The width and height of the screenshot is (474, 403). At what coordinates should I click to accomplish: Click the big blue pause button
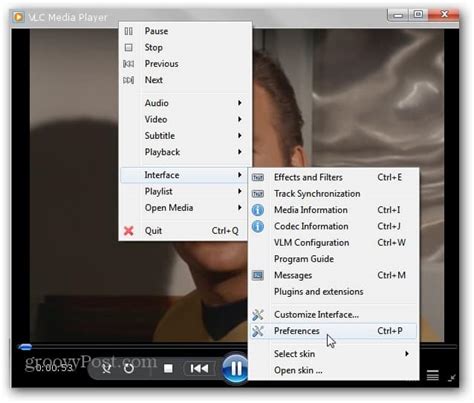pyautogui.click(x=235, y=368)
